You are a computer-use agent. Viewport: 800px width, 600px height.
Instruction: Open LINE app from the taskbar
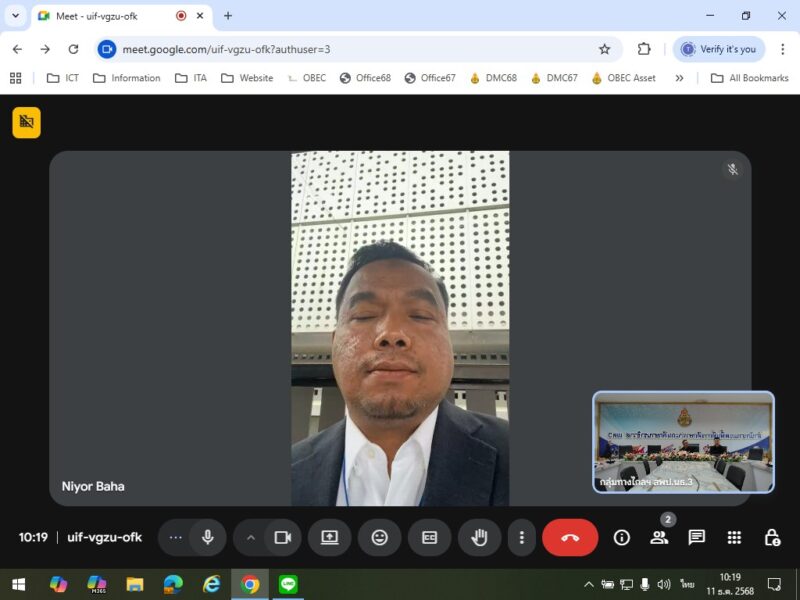tap(289, 584)
